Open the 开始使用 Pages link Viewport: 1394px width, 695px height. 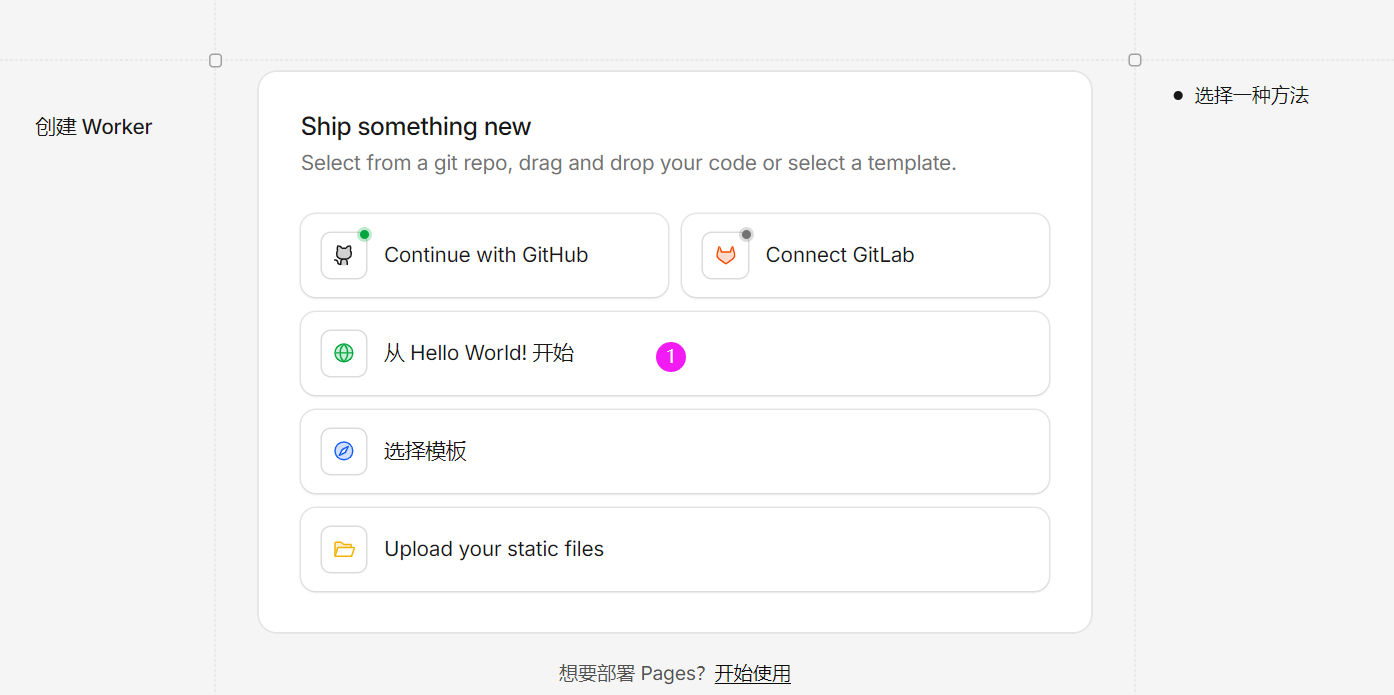(x=752, y=673)
